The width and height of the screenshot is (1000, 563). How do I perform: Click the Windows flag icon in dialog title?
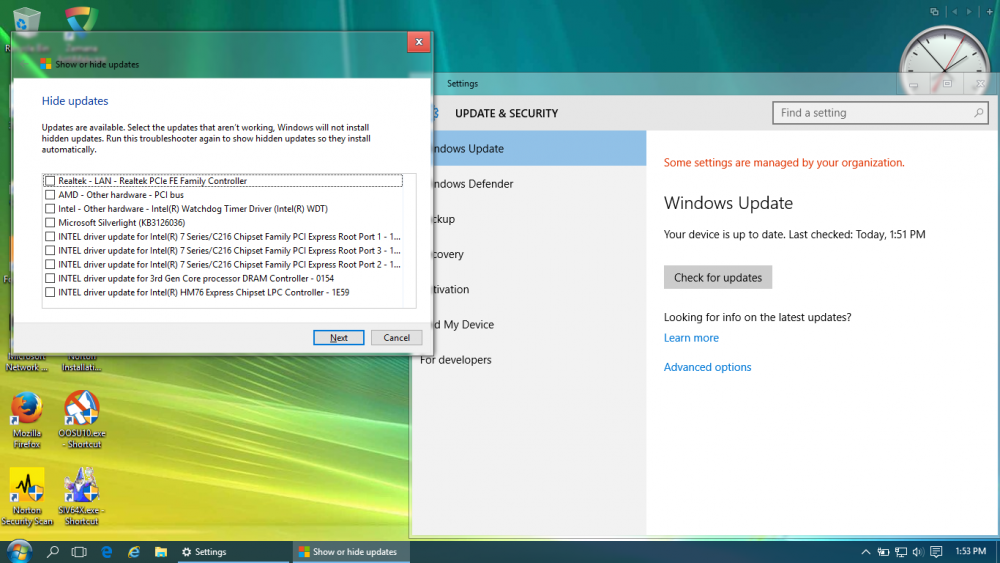point(46,64)
